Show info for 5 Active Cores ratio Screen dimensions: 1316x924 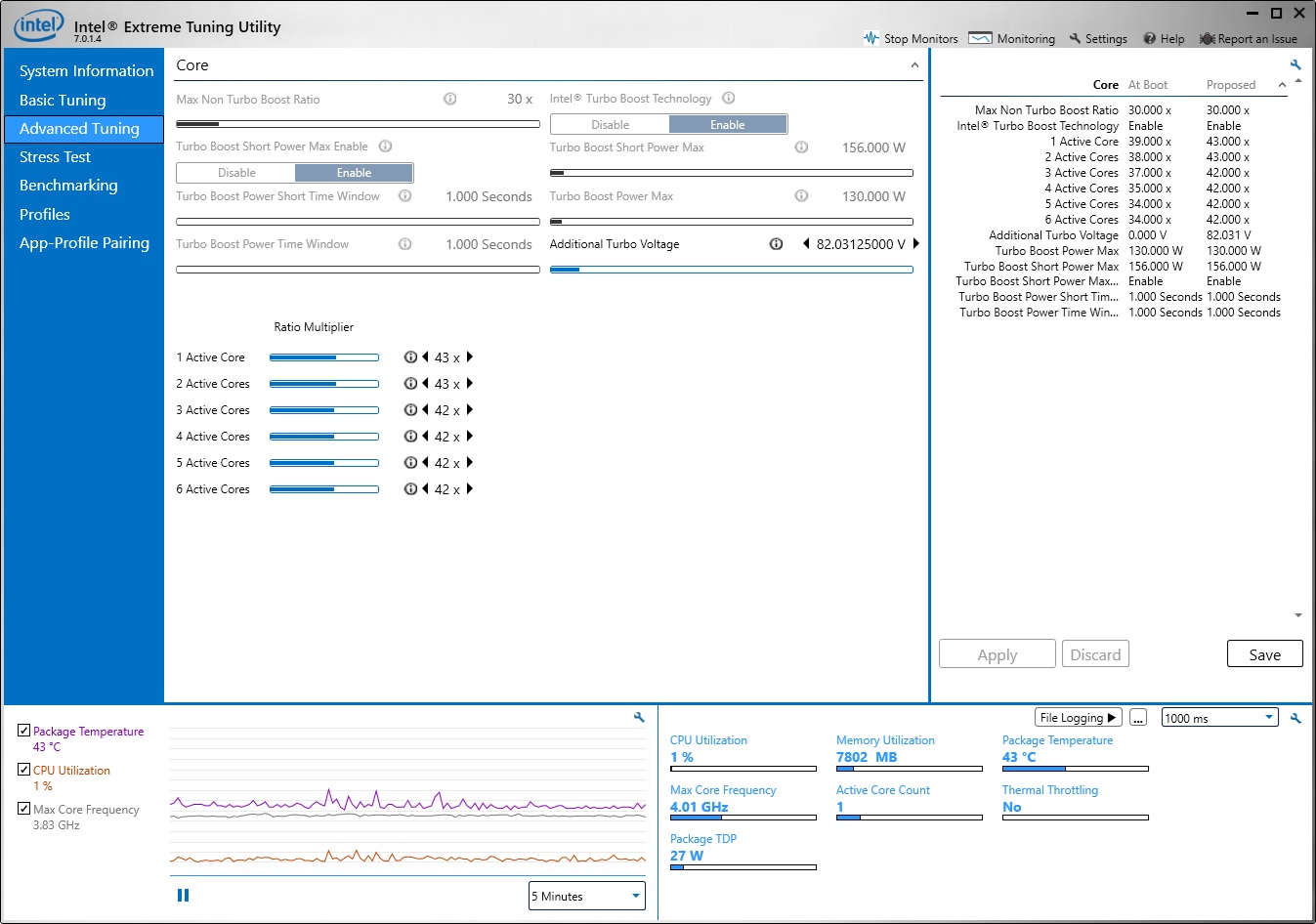point(410,463)
